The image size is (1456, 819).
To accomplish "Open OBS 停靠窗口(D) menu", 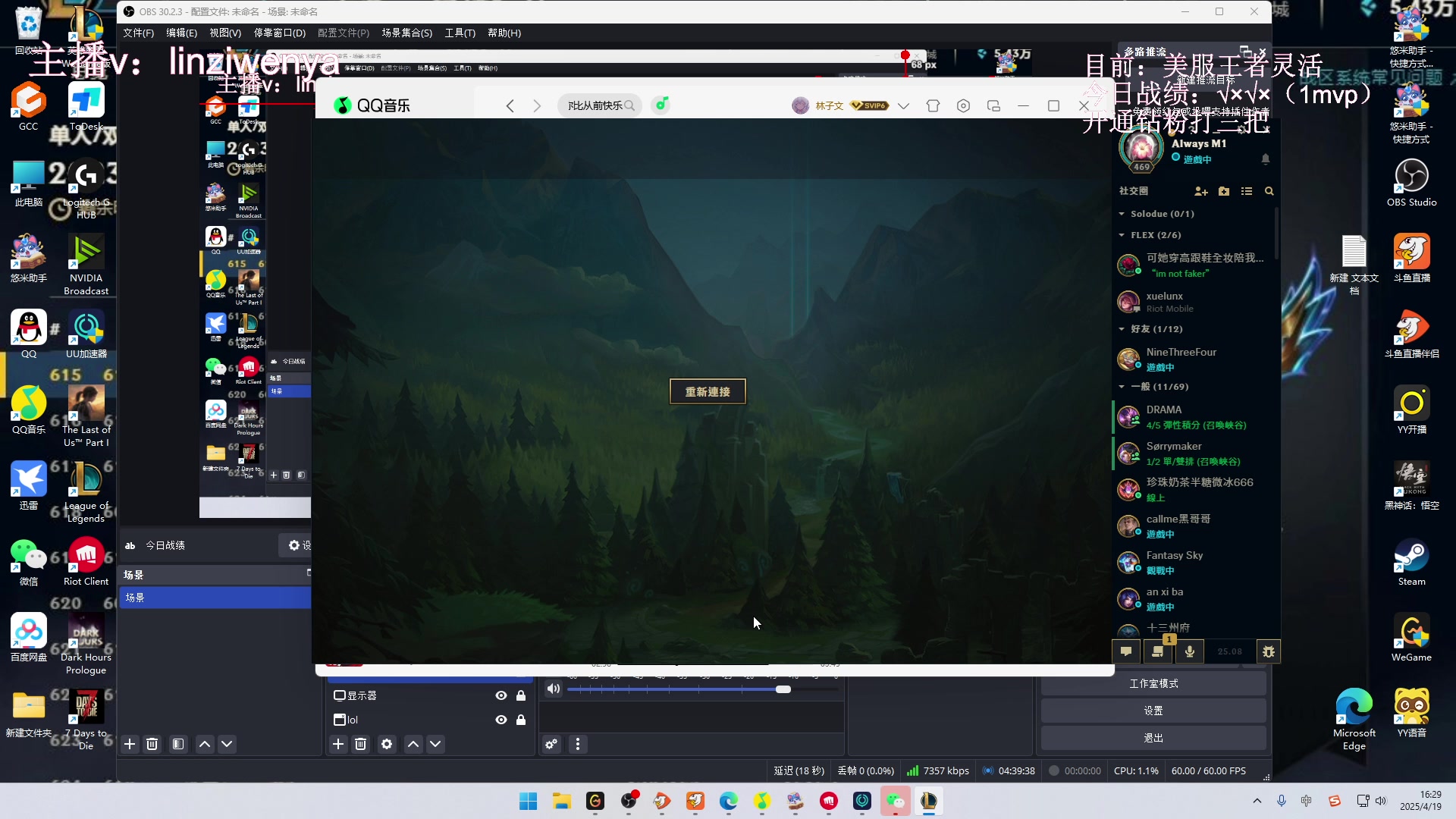I will [280, 33].
